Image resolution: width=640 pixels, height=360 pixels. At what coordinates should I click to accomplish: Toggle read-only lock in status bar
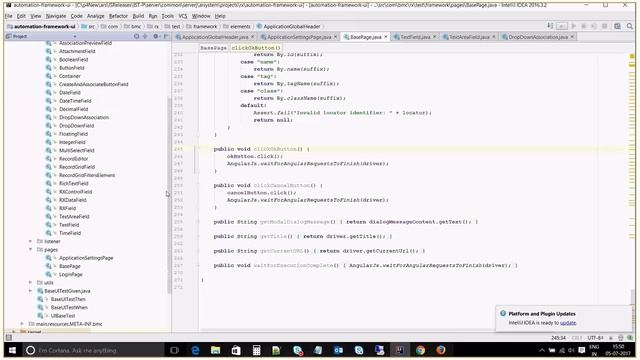coord(611,338)
